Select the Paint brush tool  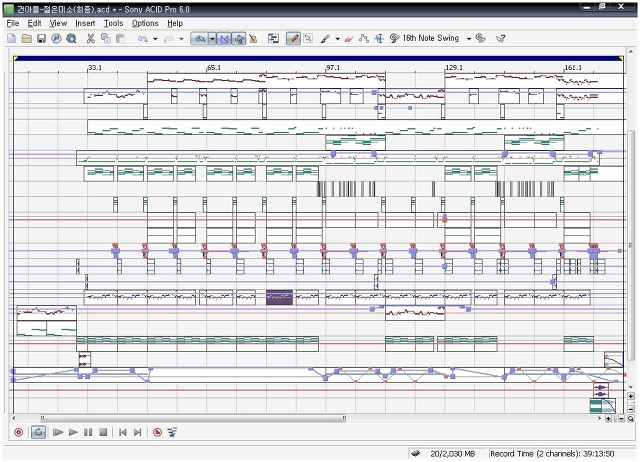[x=325, y=38]
